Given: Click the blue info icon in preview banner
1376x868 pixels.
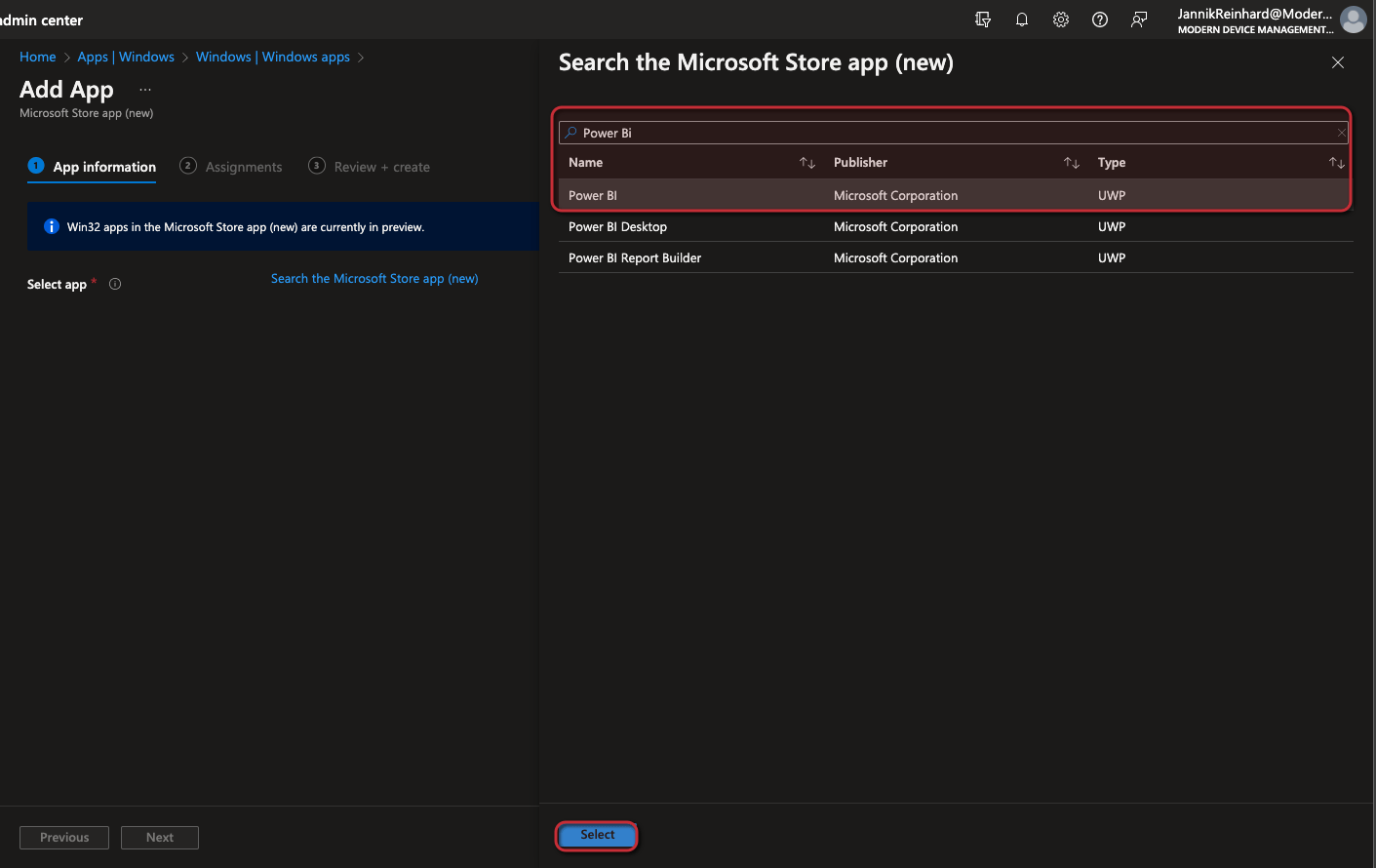Looking at the screenshot, I should coord(52,226).
